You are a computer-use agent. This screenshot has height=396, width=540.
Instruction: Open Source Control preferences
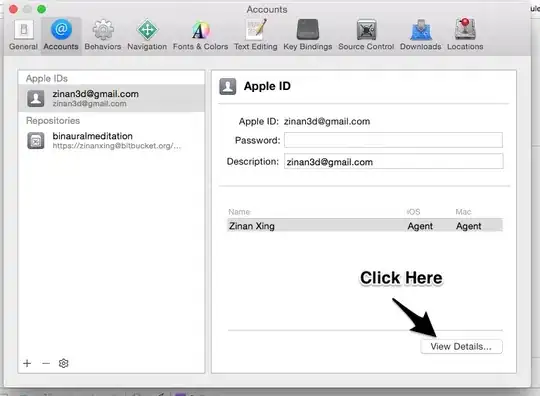click(x=366, y=35)
